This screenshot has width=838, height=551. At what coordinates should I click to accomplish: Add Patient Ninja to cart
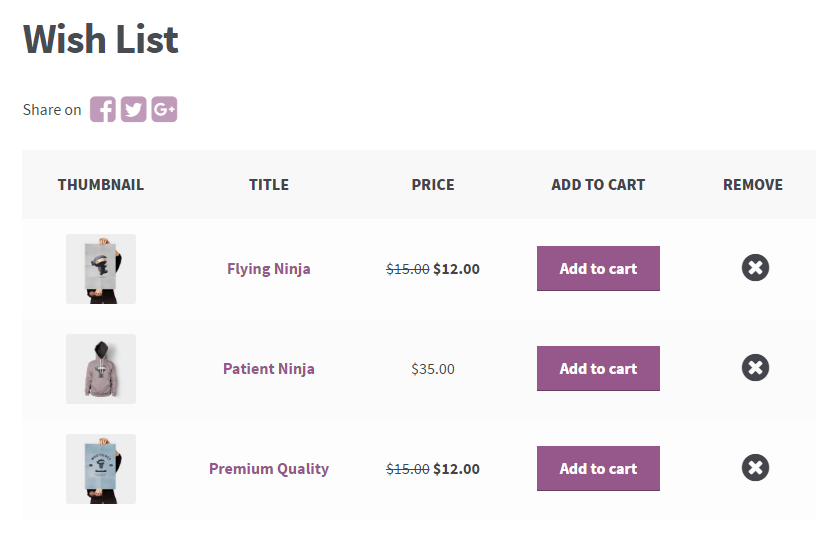pyautogui.click(x=598, y=368)
